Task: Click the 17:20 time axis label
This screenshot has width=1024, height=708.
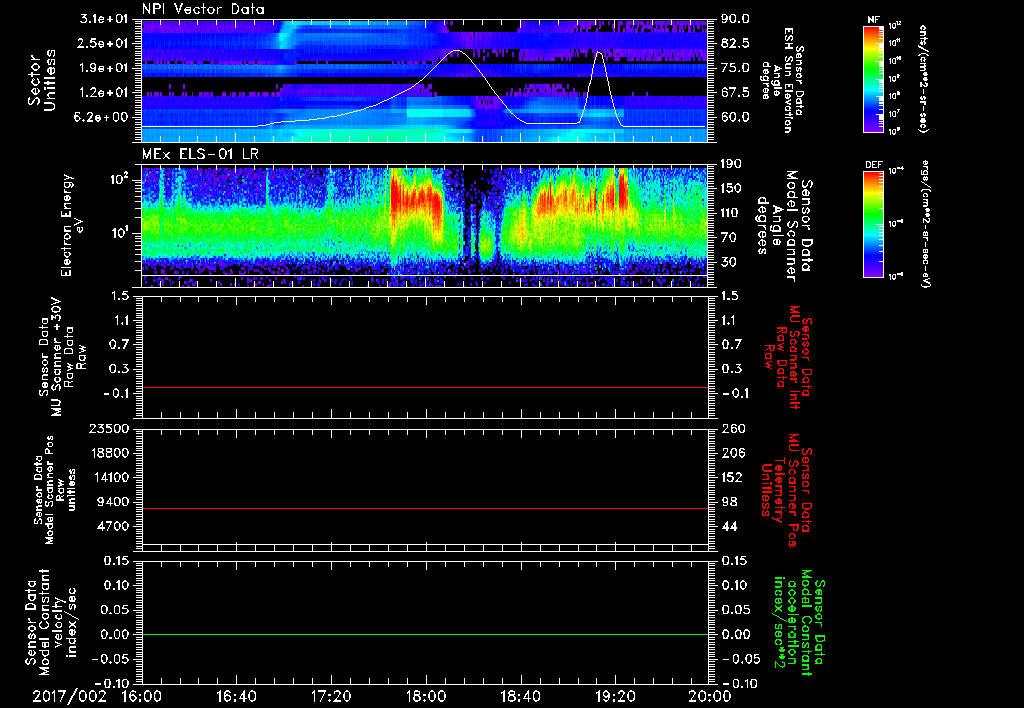Action: tap(331, 696)
